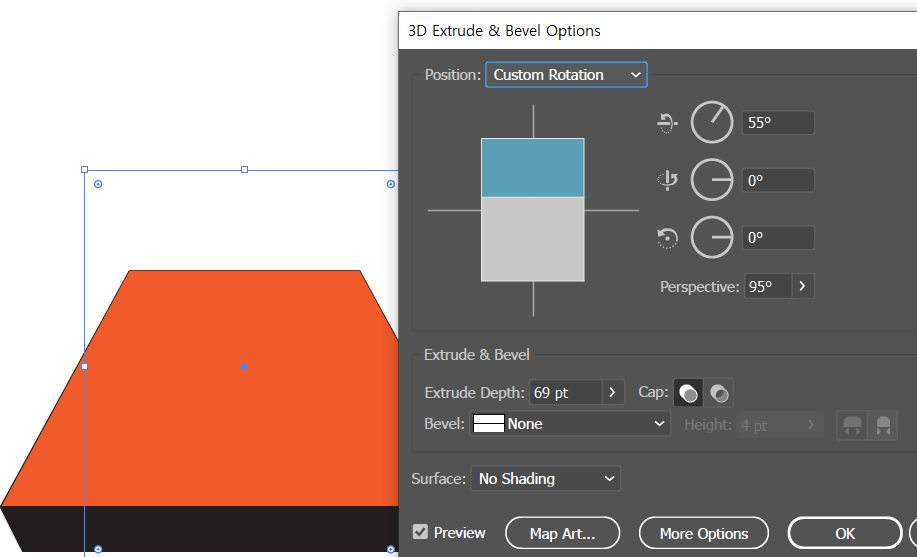Turn cap off for hollow appearance
This screenshot has width=917, height=557.
tap(719, 393)
